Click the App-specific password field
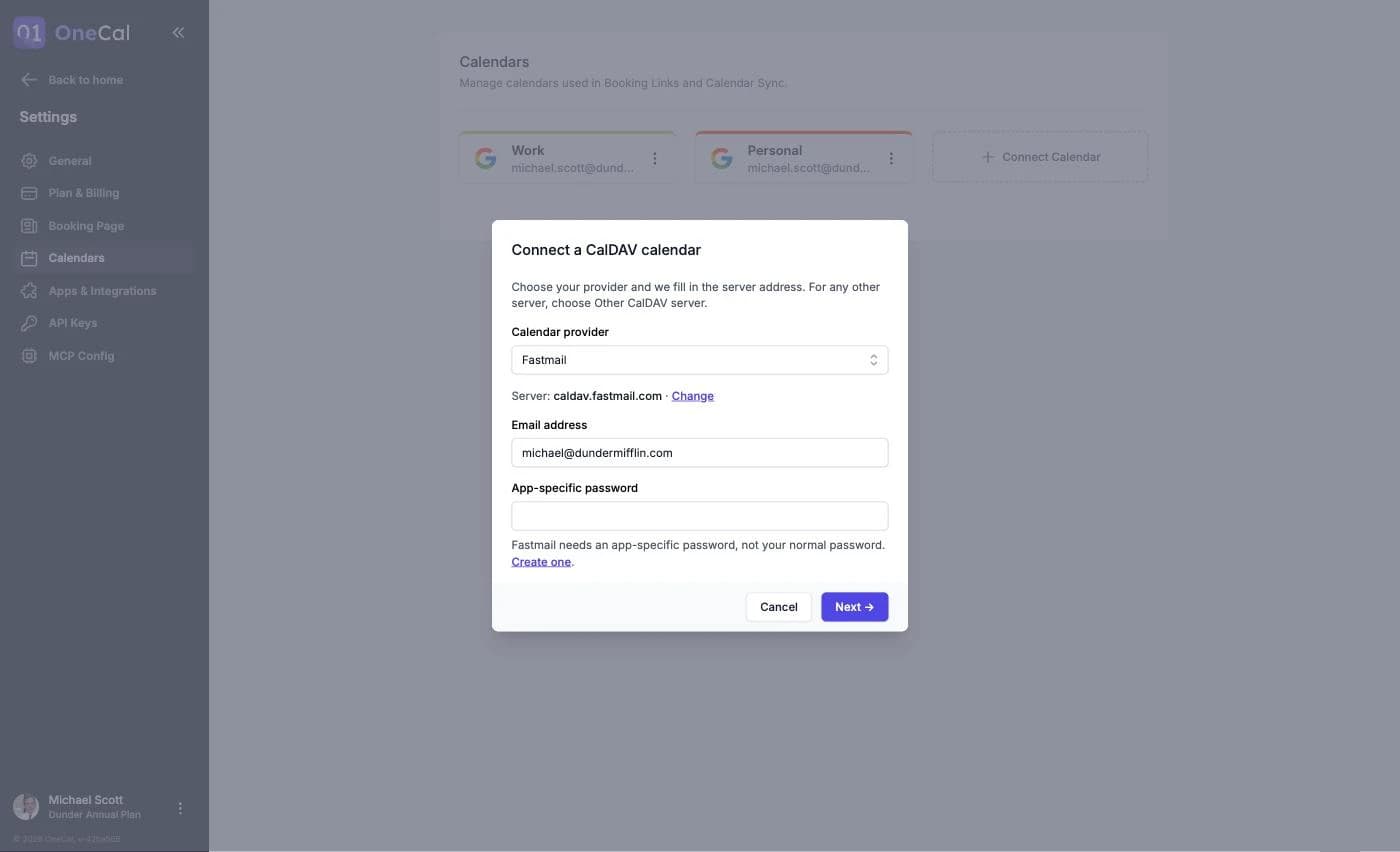The image size is (1400, 852). pyautogui.click(x=700, y=516)
